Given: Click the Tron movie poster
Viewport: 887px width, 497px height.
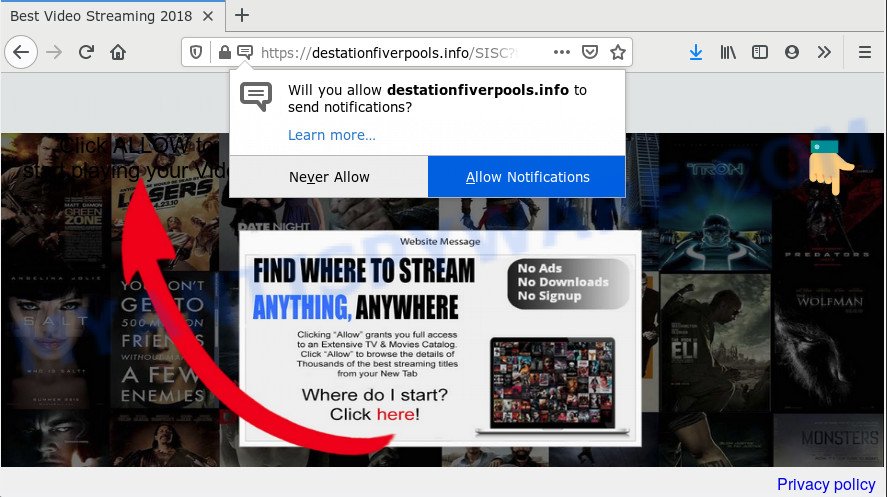Looking at the screenshot, I should (715, 202).
